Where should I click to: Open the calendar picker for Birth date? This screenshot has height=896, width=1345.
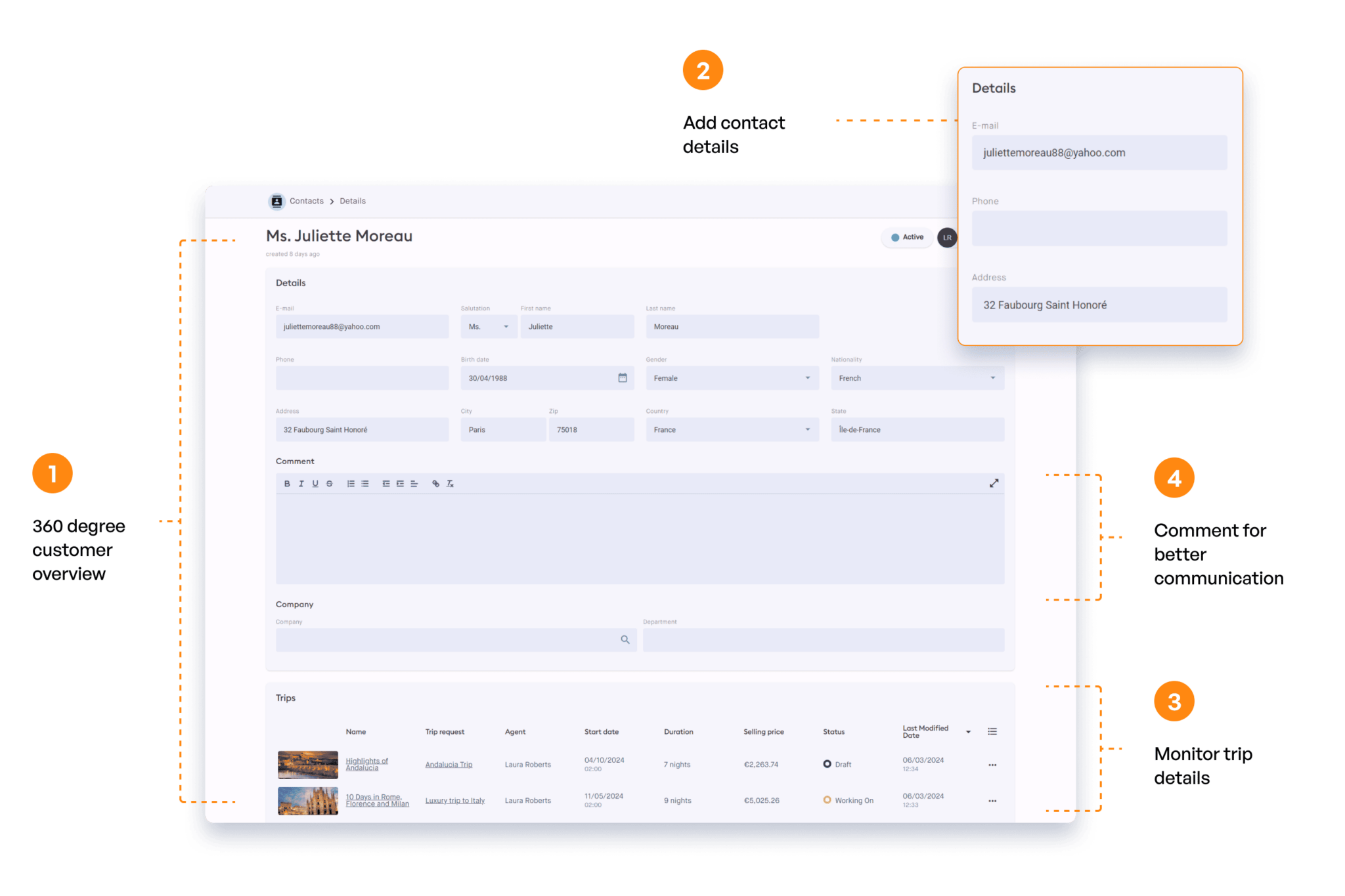(622, 378)
